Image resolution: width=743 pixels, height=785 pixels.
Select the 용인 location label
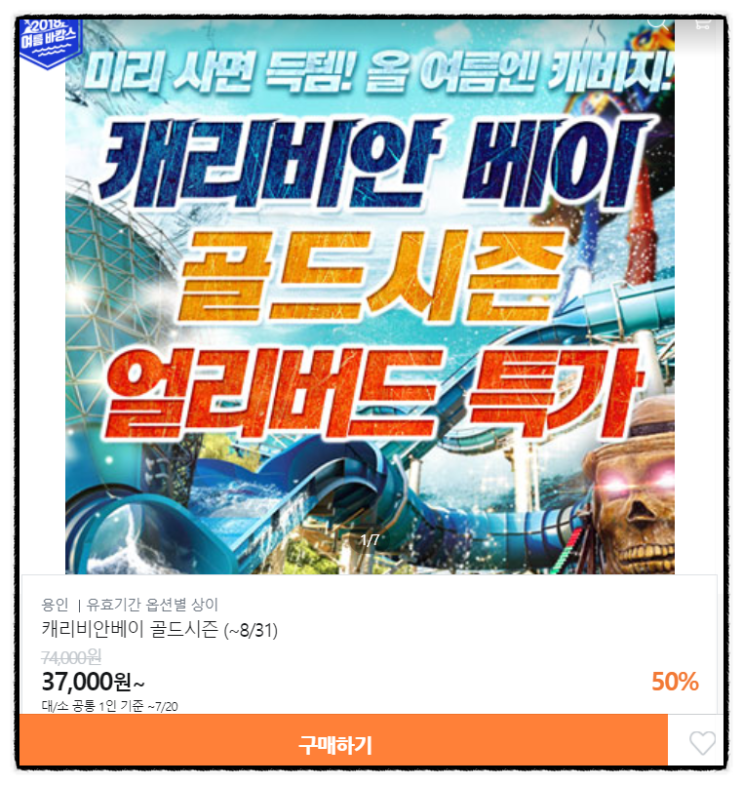click(x=55, y=604)
